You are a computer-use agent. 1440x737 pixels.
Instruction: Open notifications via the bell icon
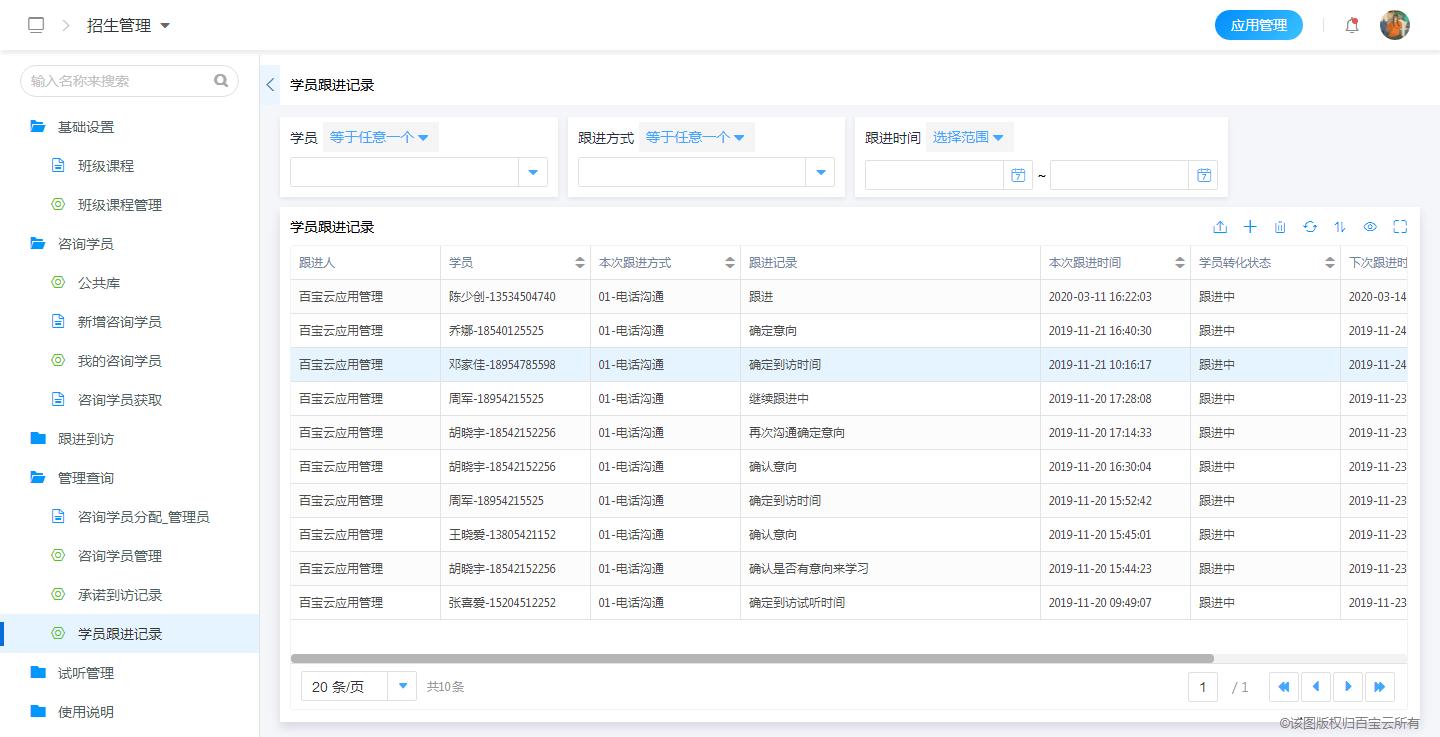pos(1352,24)
